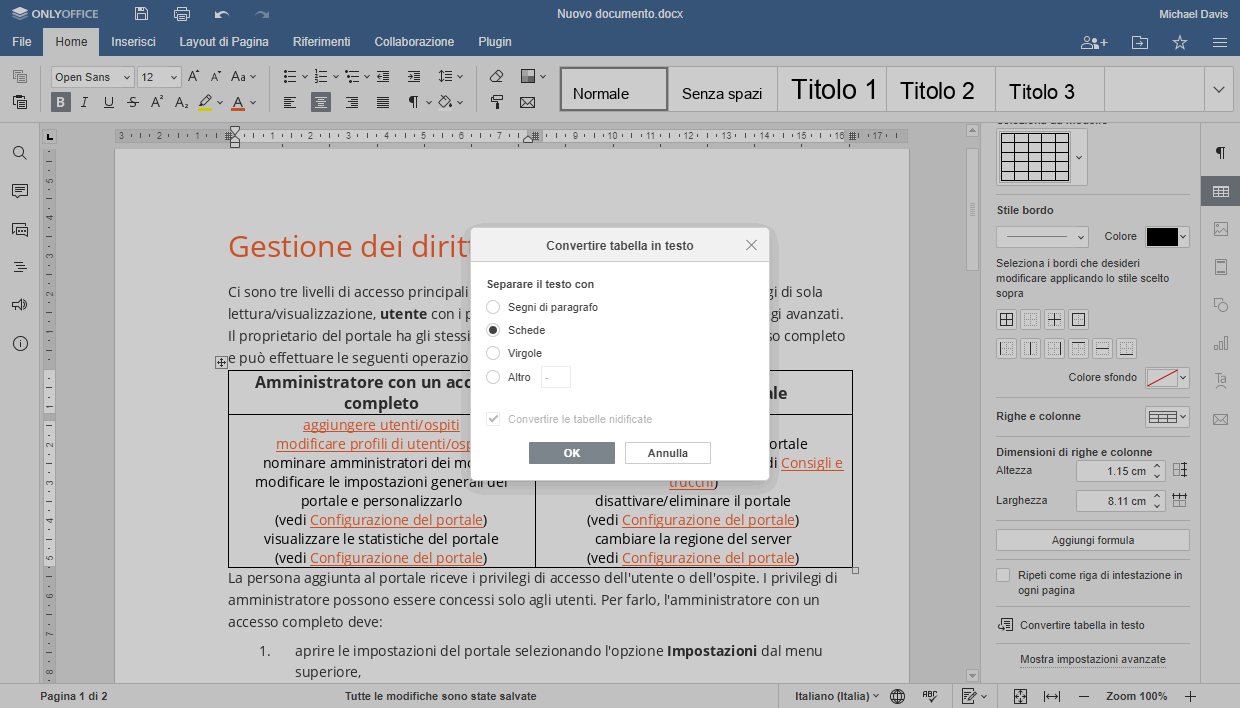Click the Copy style paintbrush icon
This screenshot has height=708, width=1240.
(x=497, y=102)
